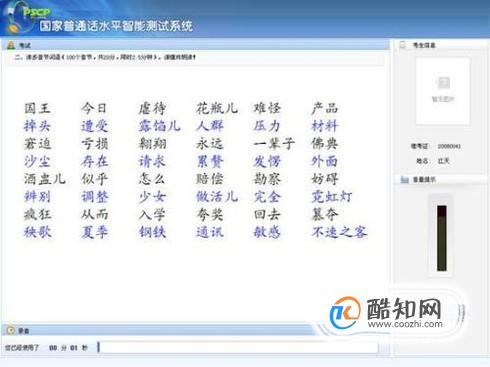Click the candidate photo placeholder icon
The width and height of the screenshot is (490, 367).
(x=443, y=83)
